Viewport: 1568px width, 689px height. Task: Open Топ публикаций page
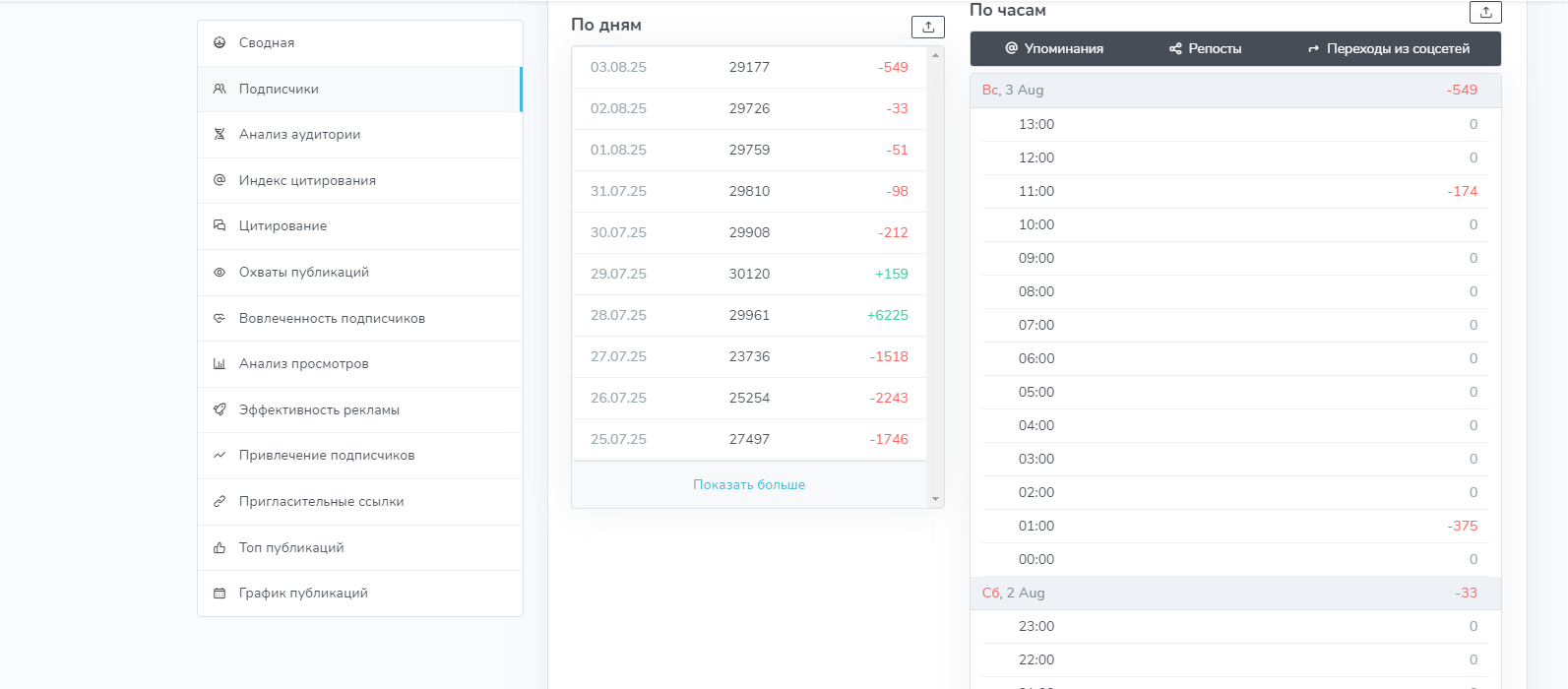pyautogui.click(x=359, y=547)
